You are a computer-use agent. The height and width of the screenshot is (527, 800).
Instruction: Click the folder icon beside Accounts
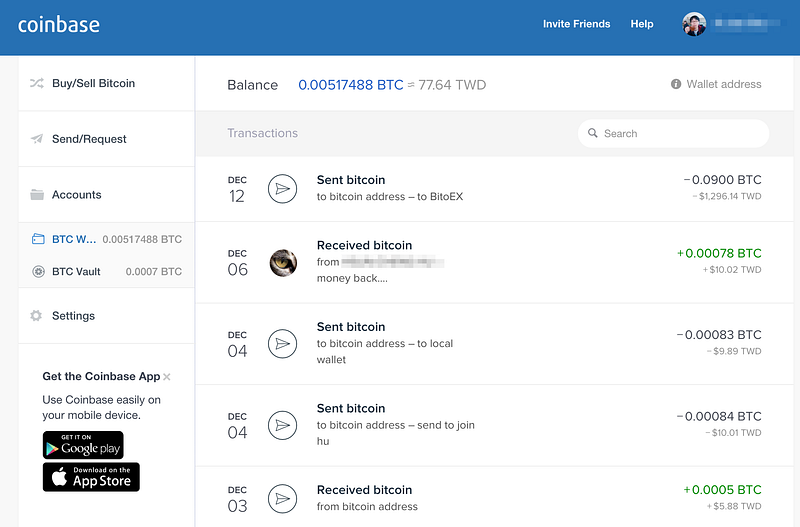(37, 195)
